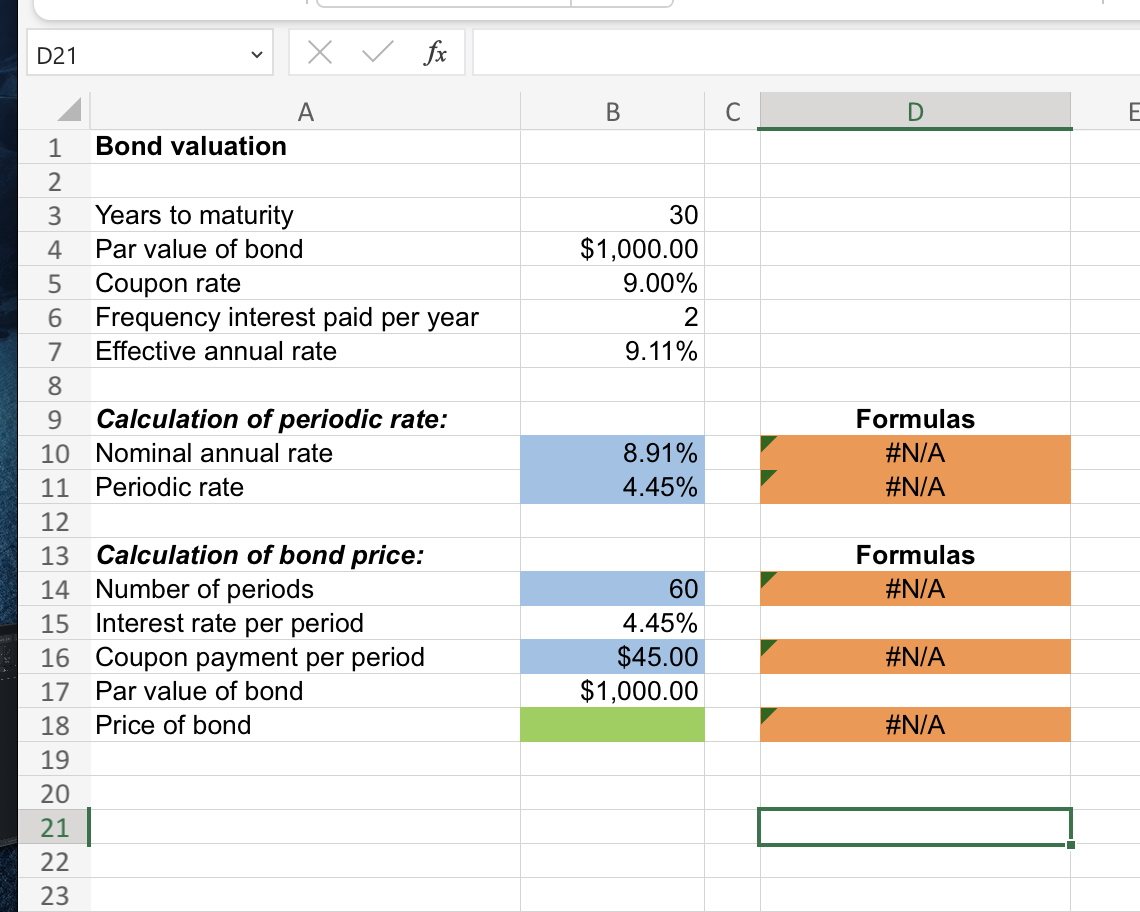Select row header 18
1140x912 pixels.
coord(54,724)
